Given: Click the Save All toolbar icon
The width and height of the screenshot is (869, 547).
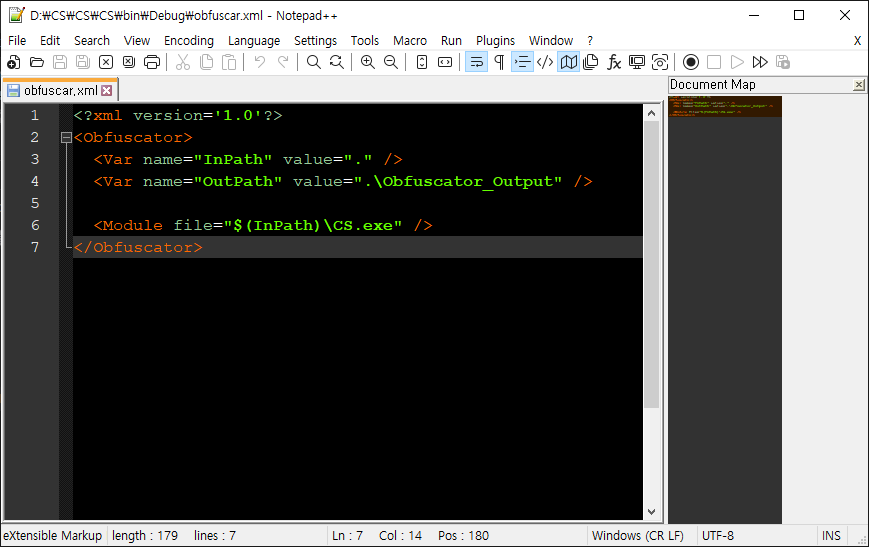Looking at the screenshot, I should 83,62.
